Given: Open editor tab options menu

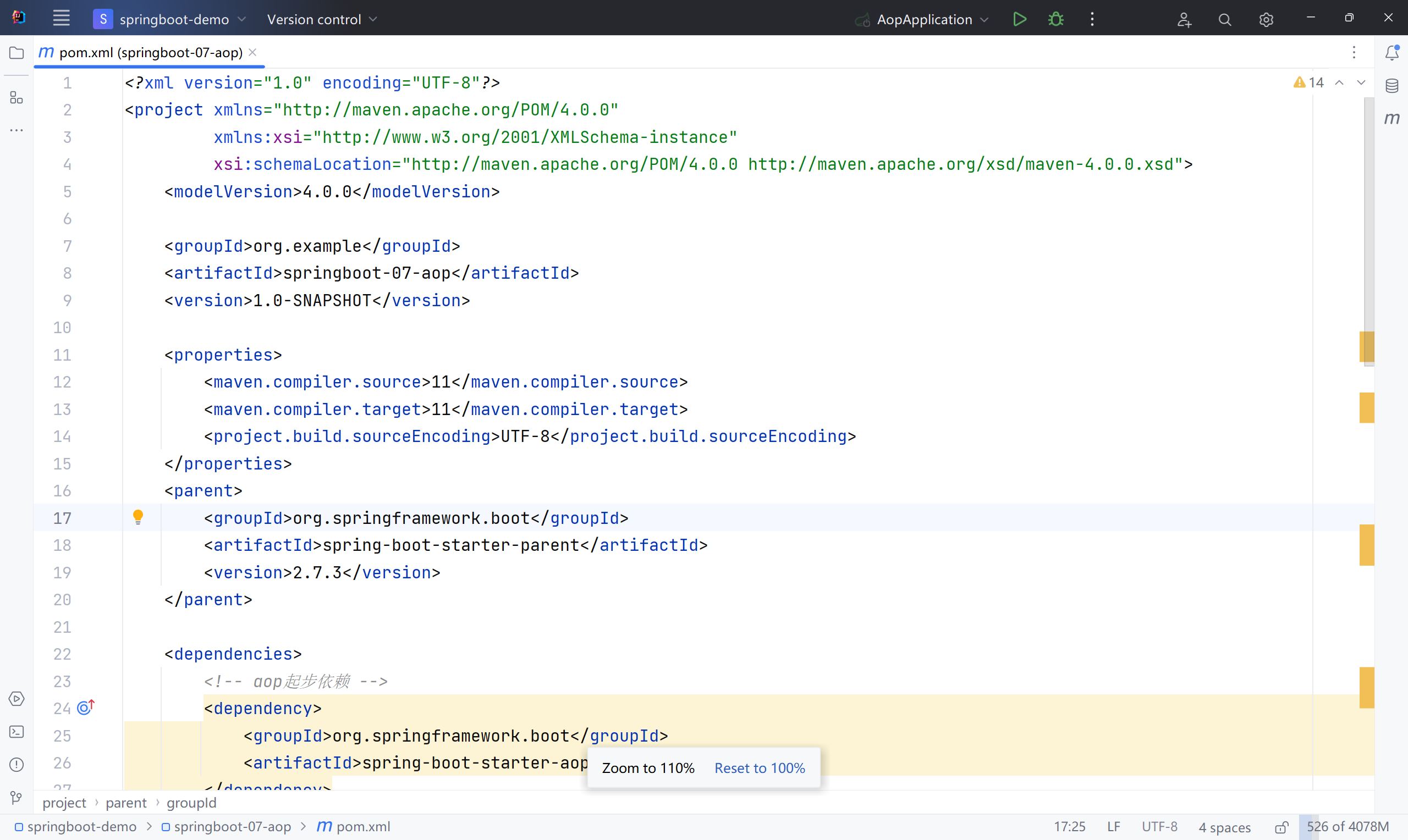Looking at the screenshot, I should click(1354, 52).
